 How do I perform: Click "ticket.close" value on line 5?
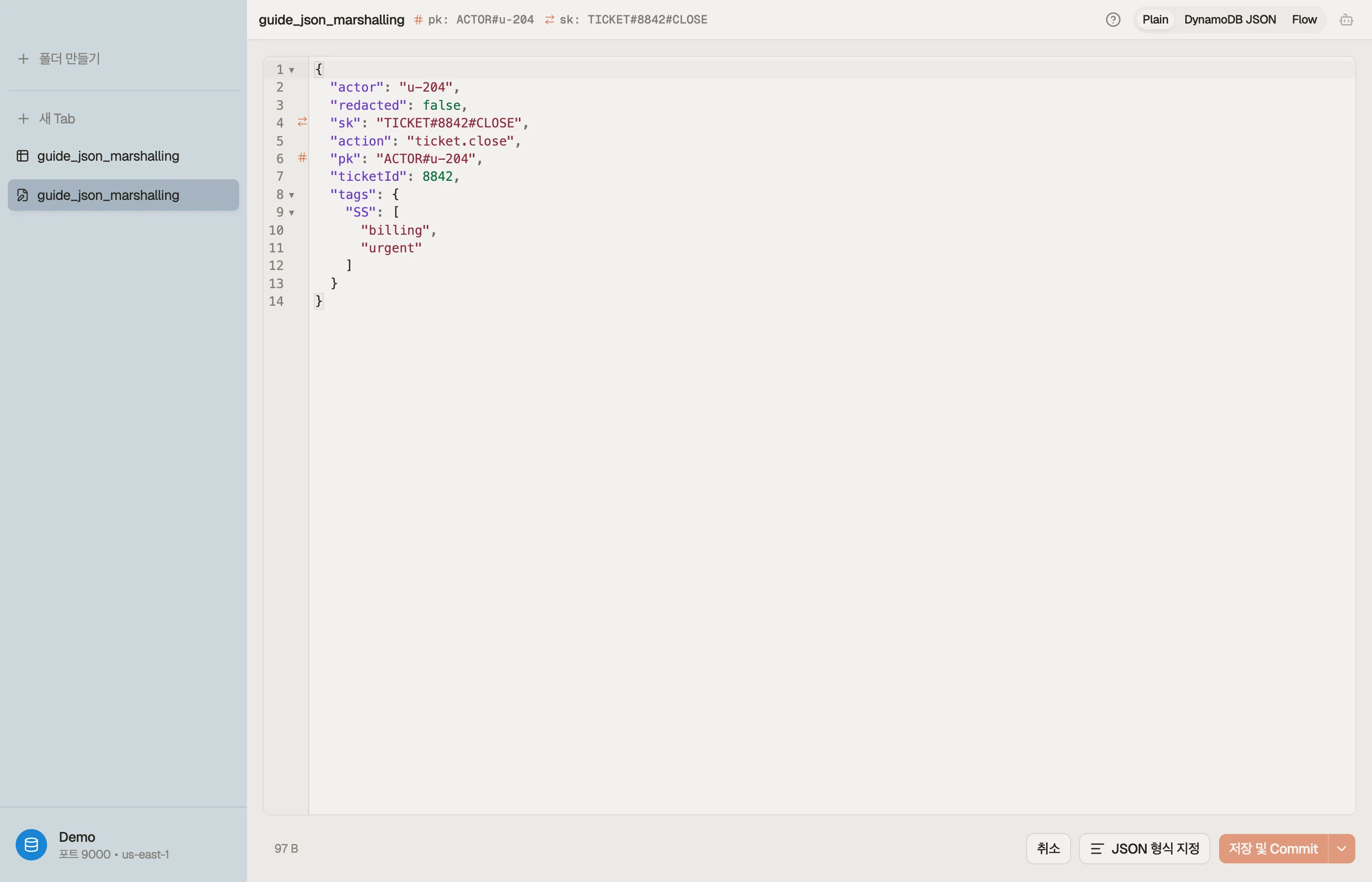pyautogui.click(x=460, y=141)
